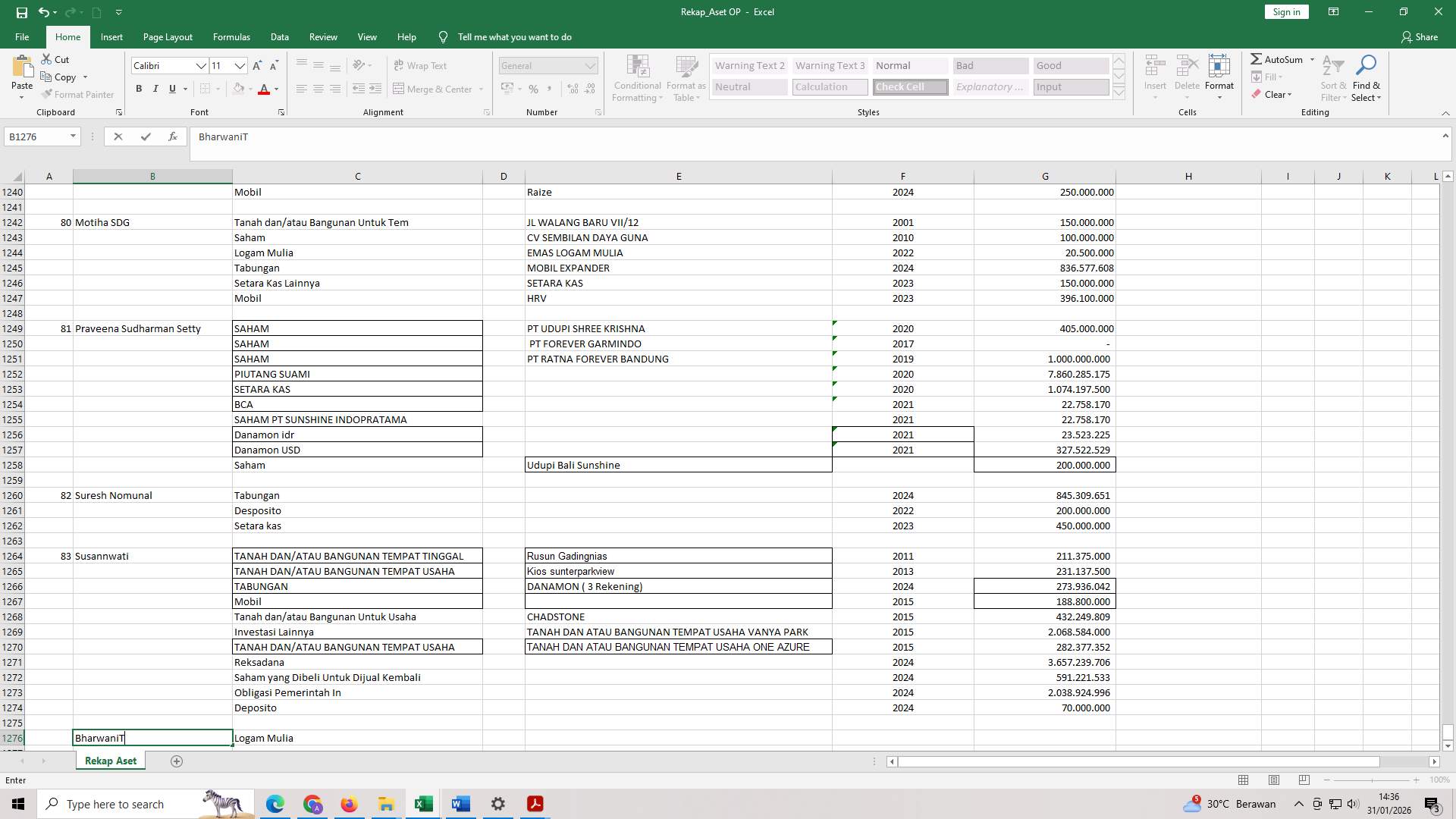Open the font color dropdown arrow
The height and width of the screenshot is (819, 1456).
pyautogui.click(x=275, y=89)
